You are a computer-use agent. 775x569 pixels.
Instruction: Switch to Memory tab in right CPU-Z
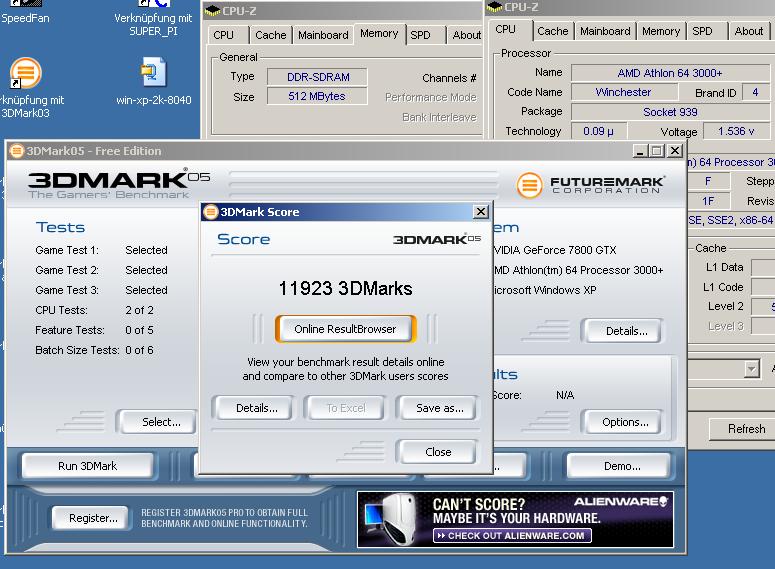(x=661, y=31)
